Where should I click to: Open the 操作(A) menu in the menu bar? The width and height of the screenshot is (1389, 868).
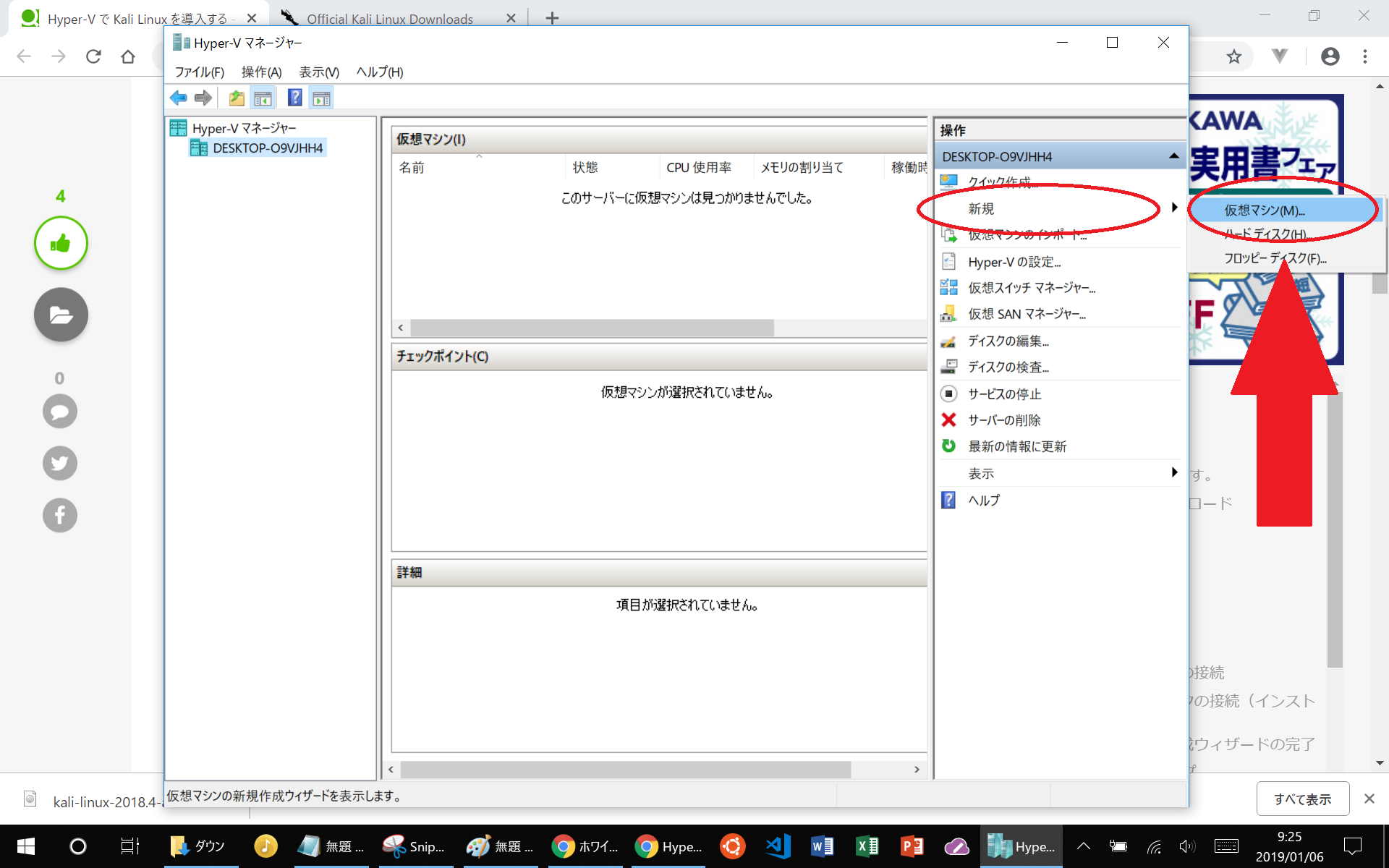(261, 72)
